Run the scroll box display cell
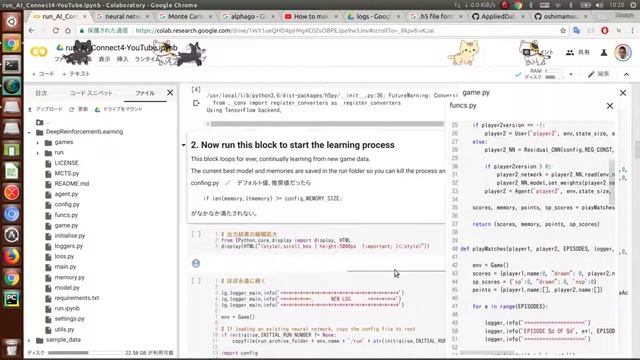The width and height of the screenshot is (640, 360). [196, 234]
